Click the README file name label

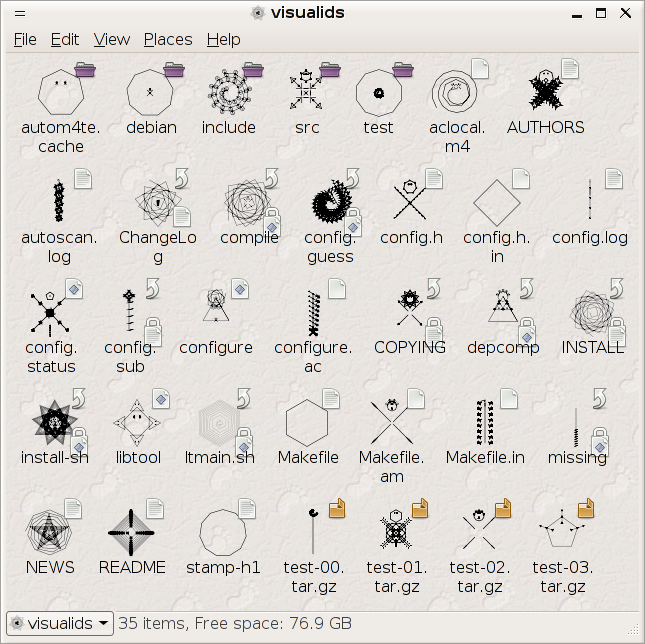click(x=132, y=568)
